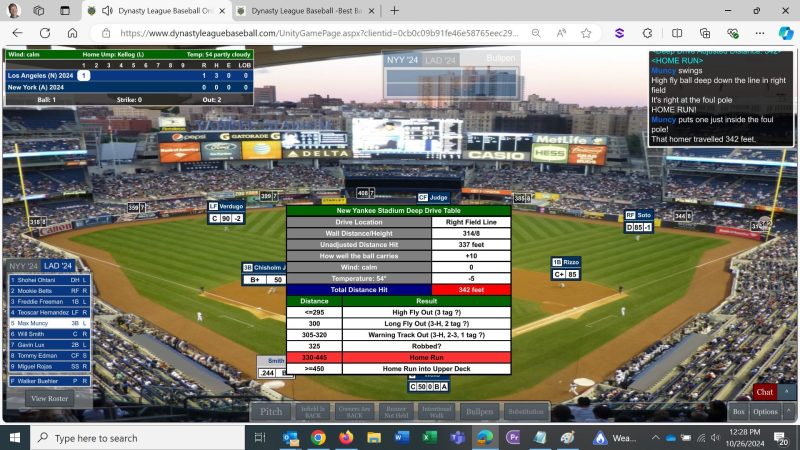This screenshot has height=450, width=800.
Task: Select the LAD '24 lineup tab
Action: 58,266
